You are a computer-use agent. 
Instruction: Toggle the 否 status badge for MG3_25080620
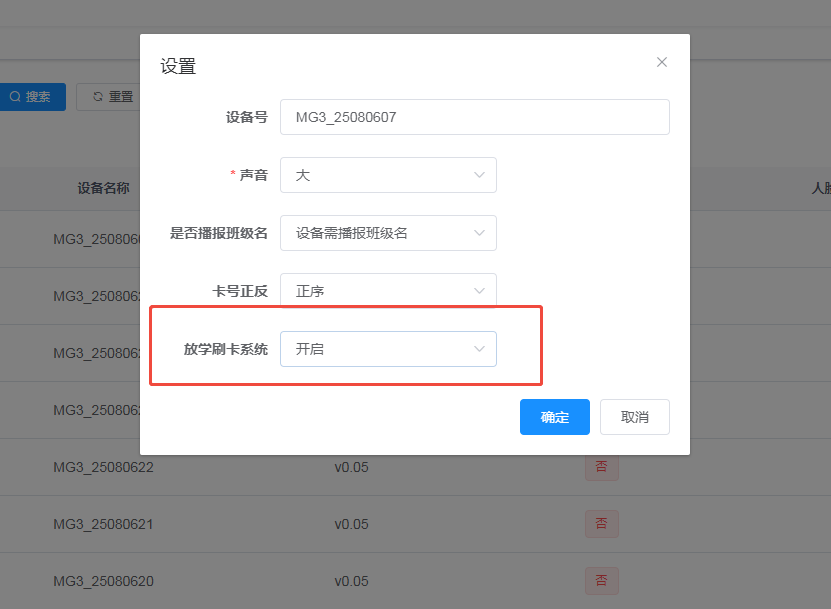601,580
